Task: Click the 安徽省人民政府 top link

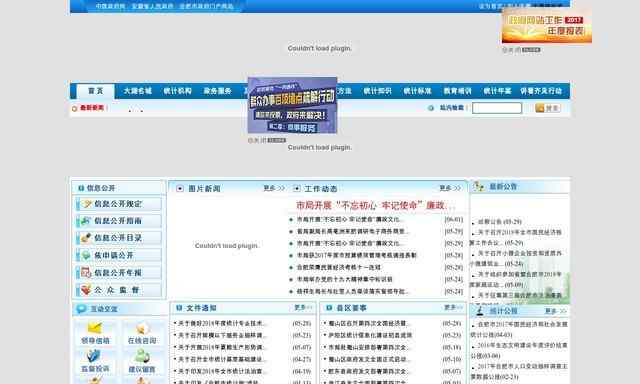Action: point(152,6)
